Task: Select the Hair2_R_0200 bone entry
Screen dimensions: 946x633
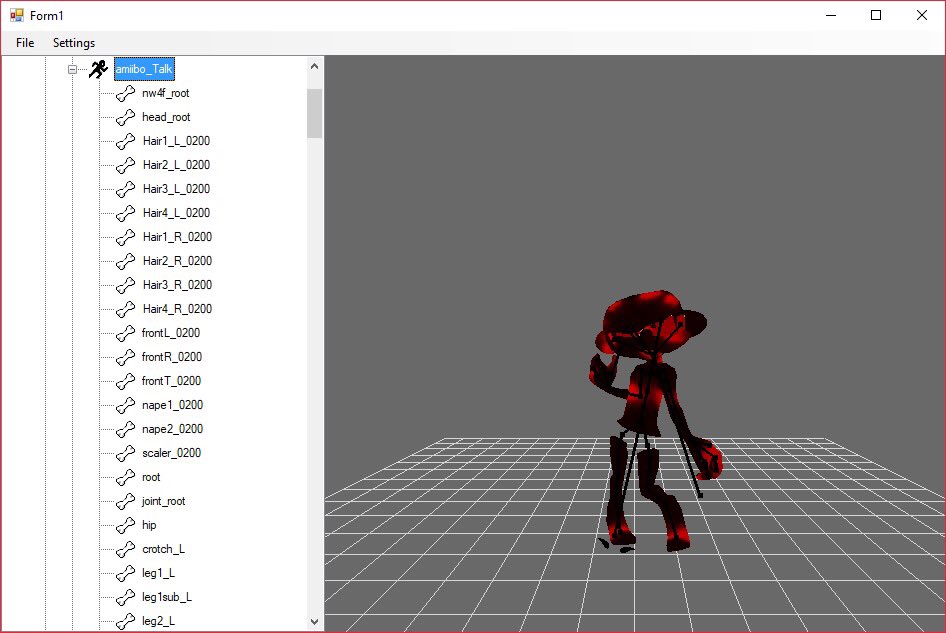Action: click(x=177, y=261)
